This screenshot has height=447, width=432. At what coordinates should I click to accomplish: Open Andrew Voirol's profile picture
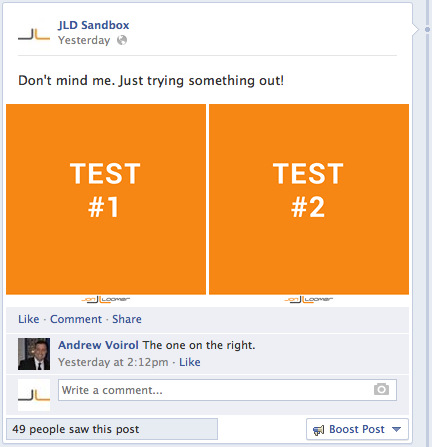[x=34, y=354]
